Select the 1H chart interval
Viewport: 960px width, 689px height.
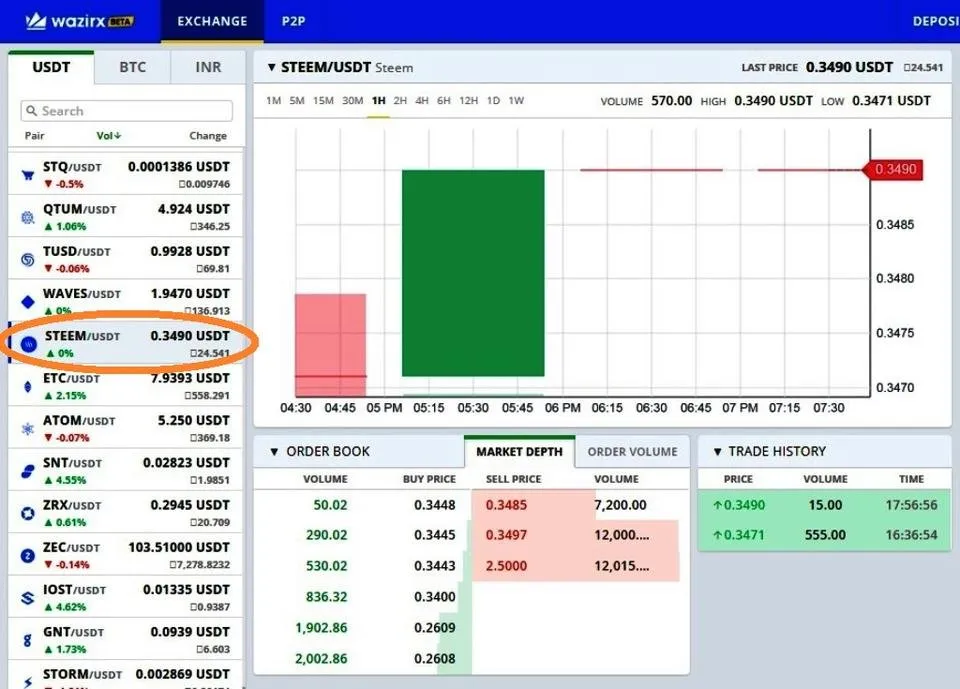coord(378,101)
